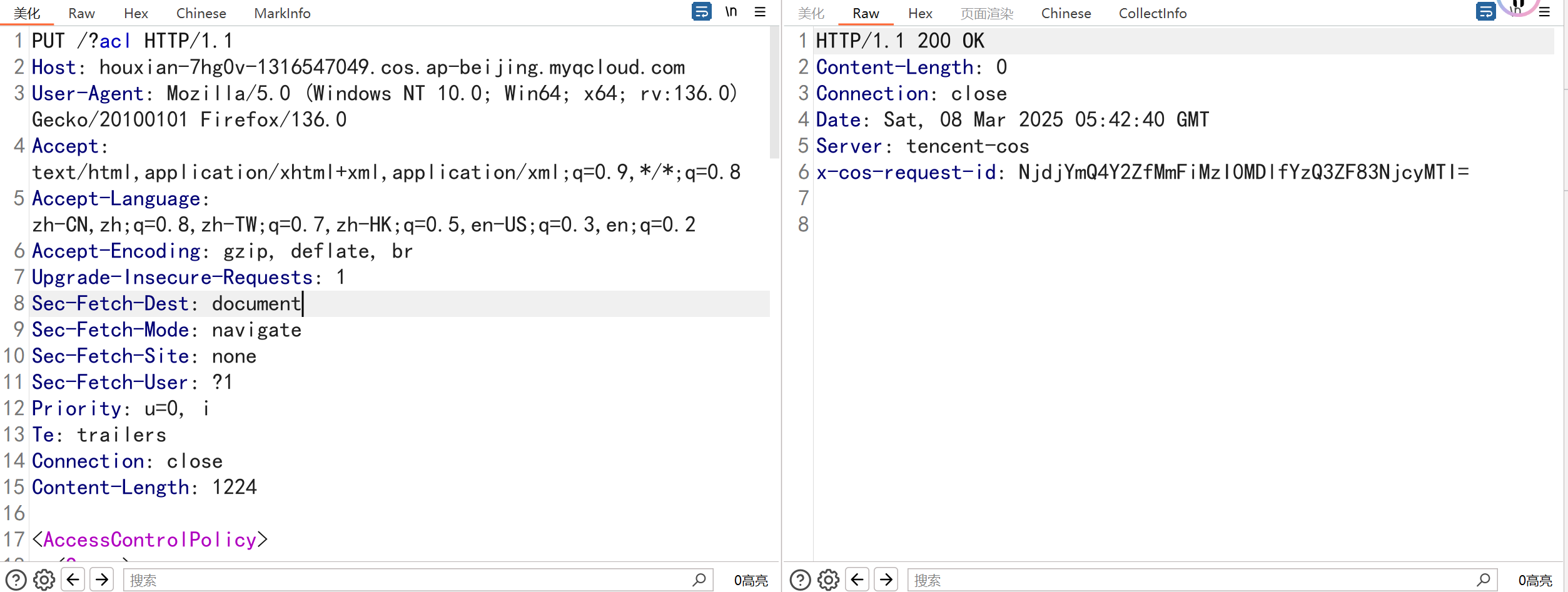Open hamburger menu in response panel
The width and height of the screenshot is (1568, 592).
(1544, 12)
